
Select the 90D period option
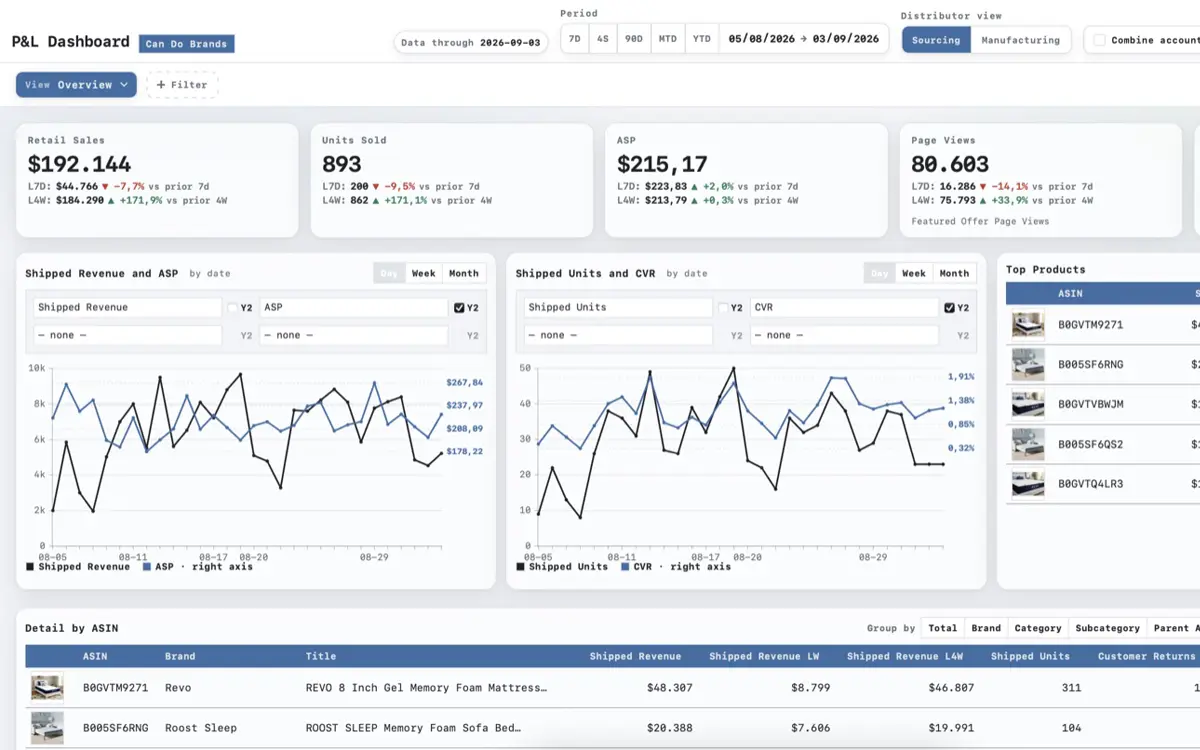coord(634,39)
